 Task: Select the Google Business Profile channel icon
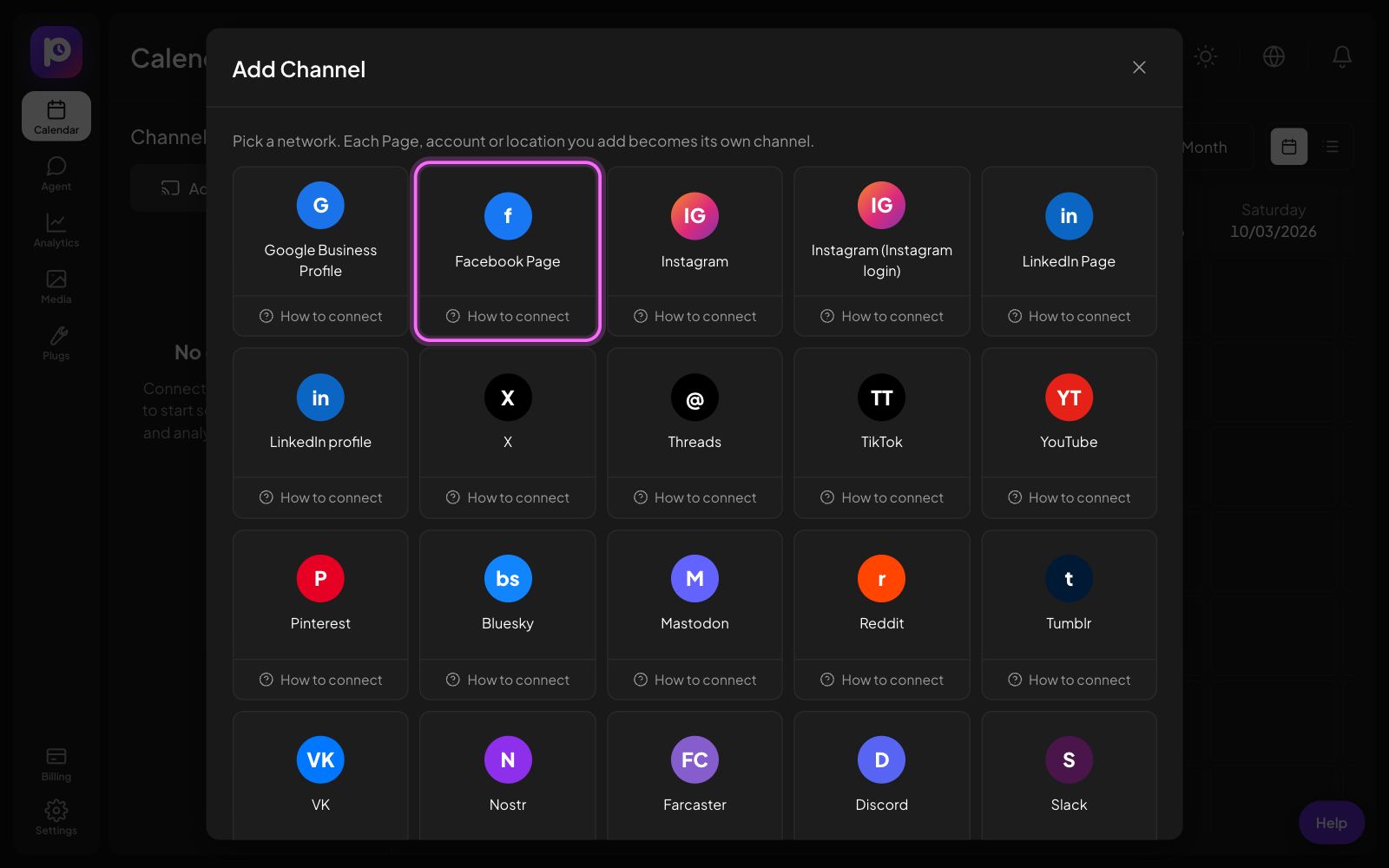pyautogui.click(x=320, y=206)
